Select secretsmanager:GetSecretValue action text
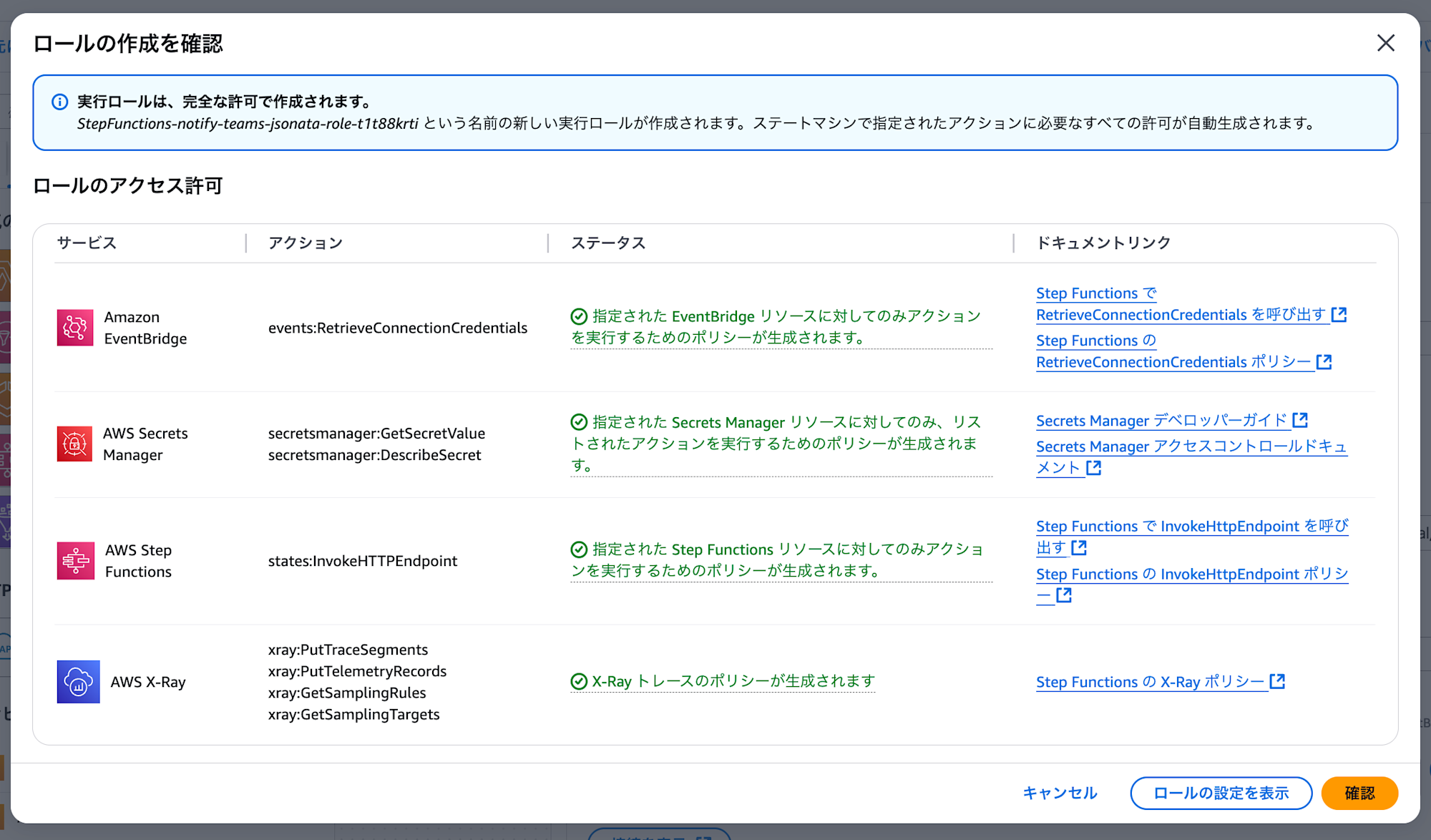 tap(376, 433)
